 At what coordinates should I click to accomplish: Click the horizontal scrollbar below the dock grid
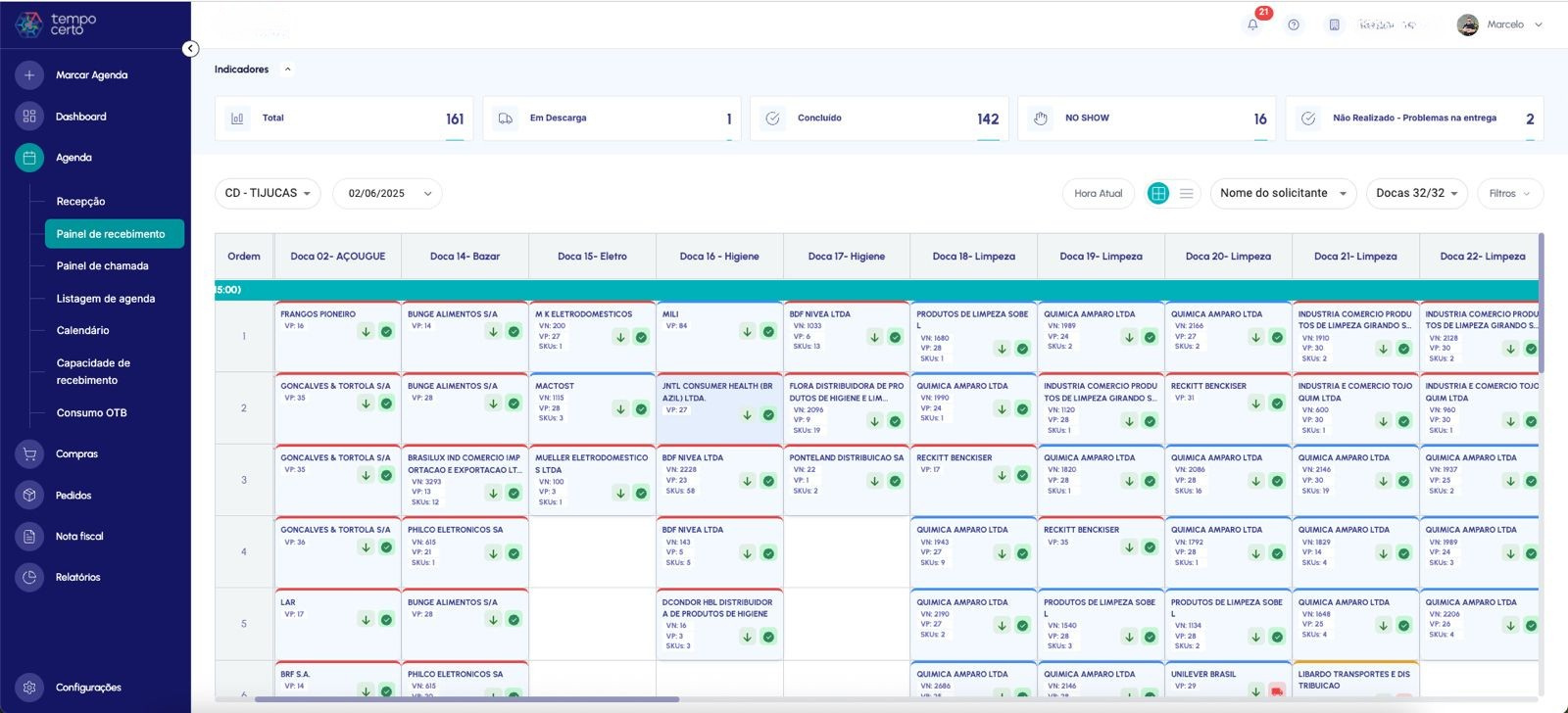pos(466,699)
